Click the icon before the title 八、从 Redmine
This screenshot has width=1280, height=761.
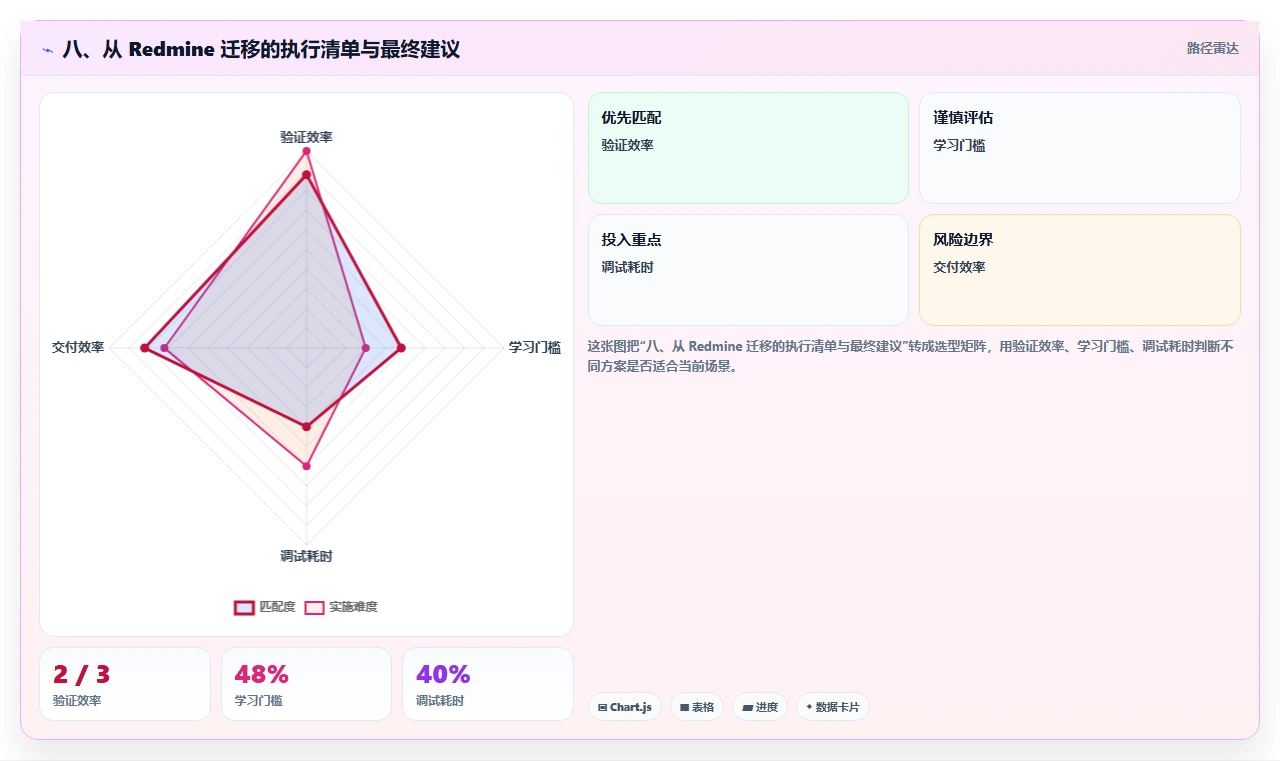48,49
